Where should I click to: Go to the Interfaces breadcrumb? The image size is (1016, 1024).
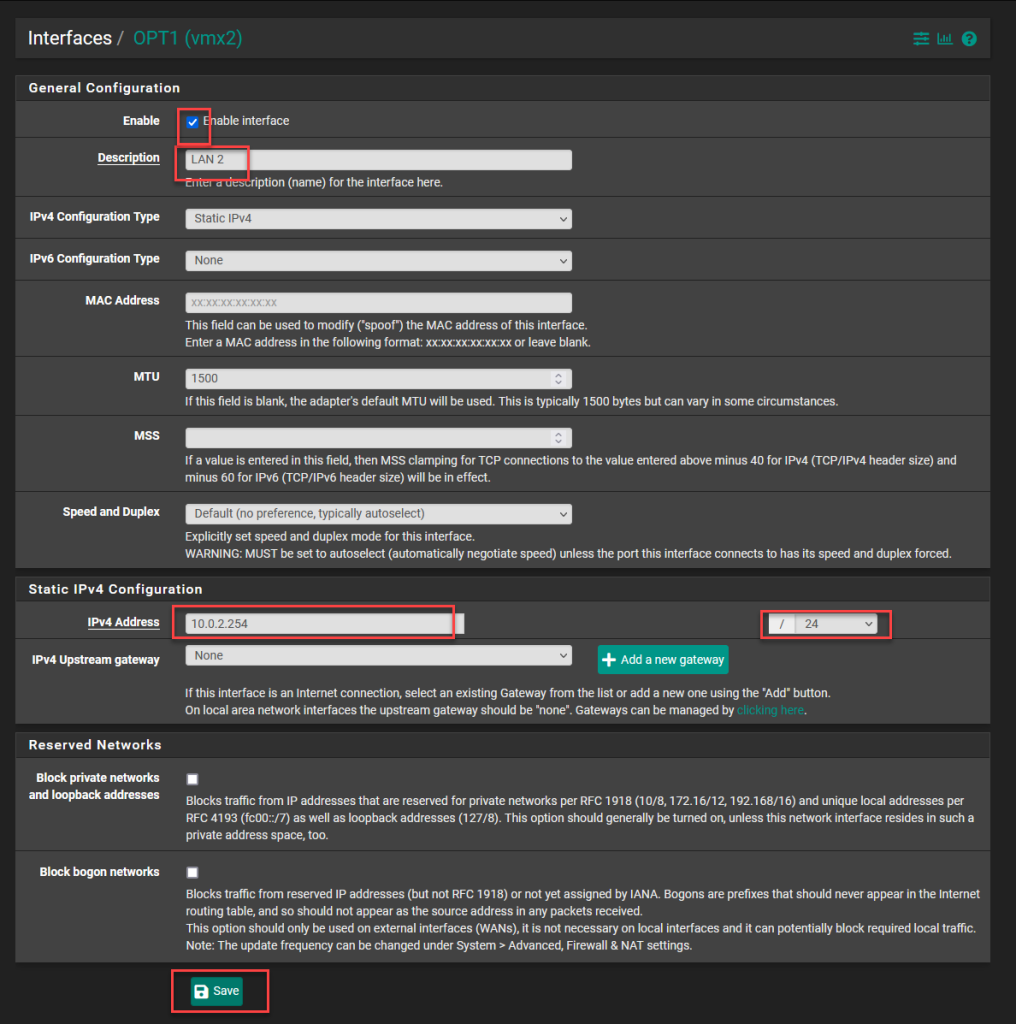pos(70,39)
